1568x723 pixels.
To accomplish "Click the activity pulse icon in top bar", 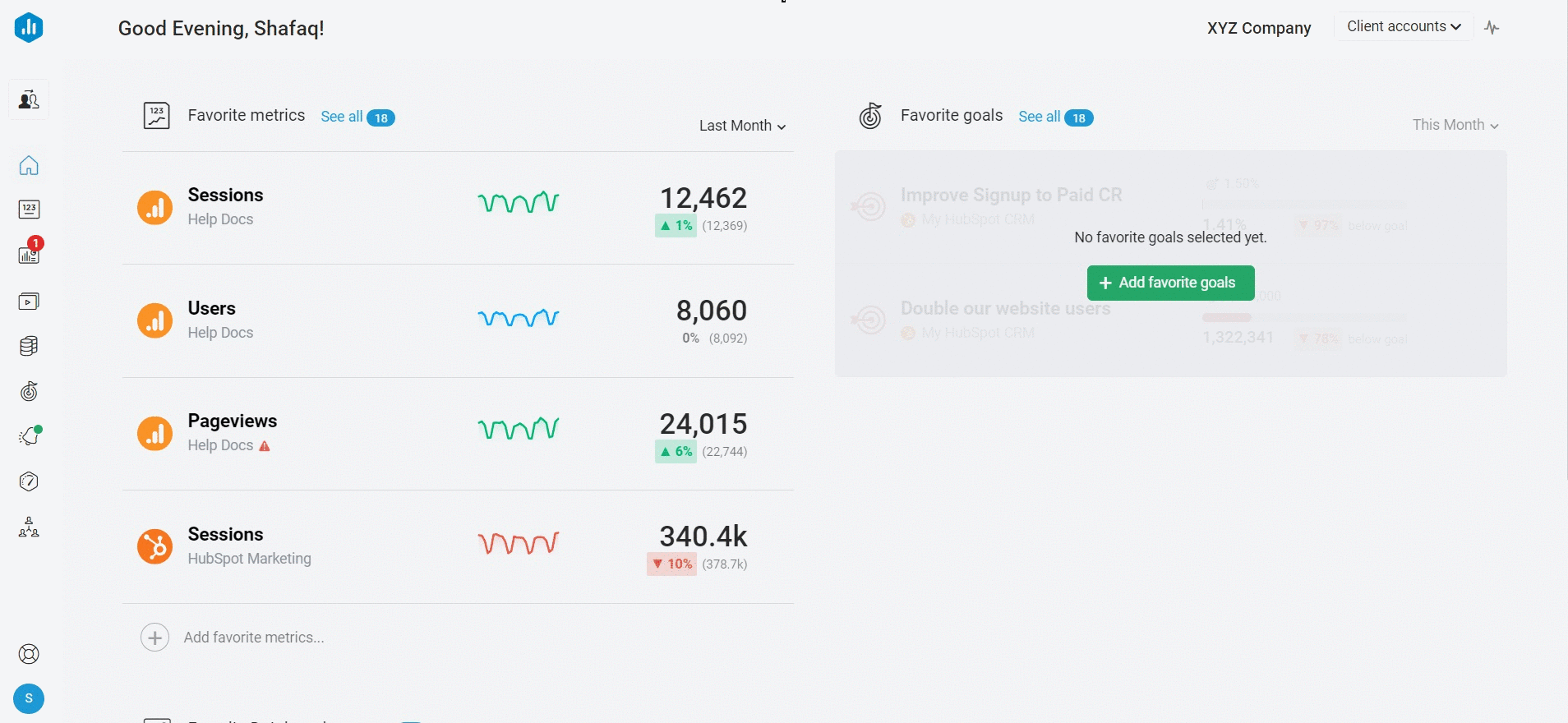I will point(1492,28).
